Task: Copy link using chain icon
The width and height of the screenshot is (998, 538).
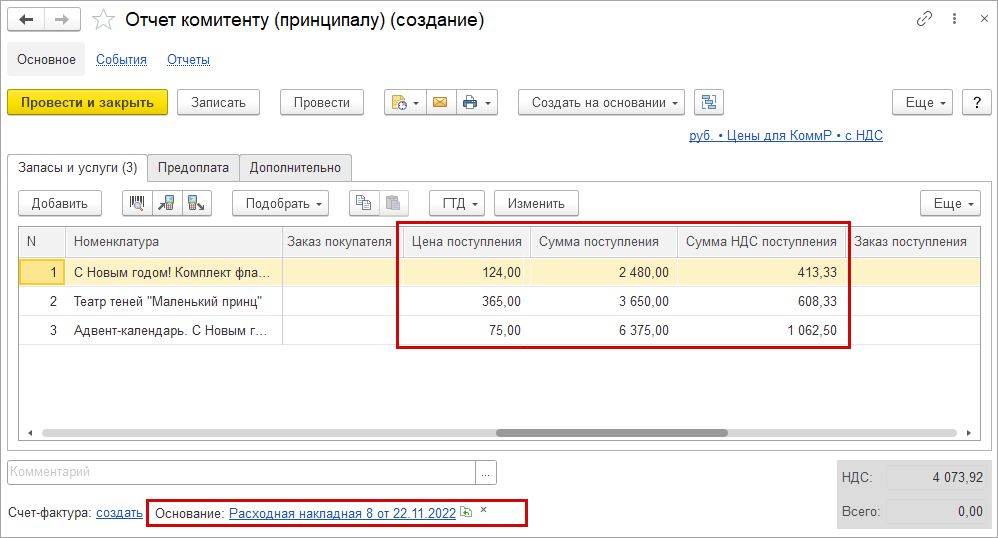Action: point(924,19)
